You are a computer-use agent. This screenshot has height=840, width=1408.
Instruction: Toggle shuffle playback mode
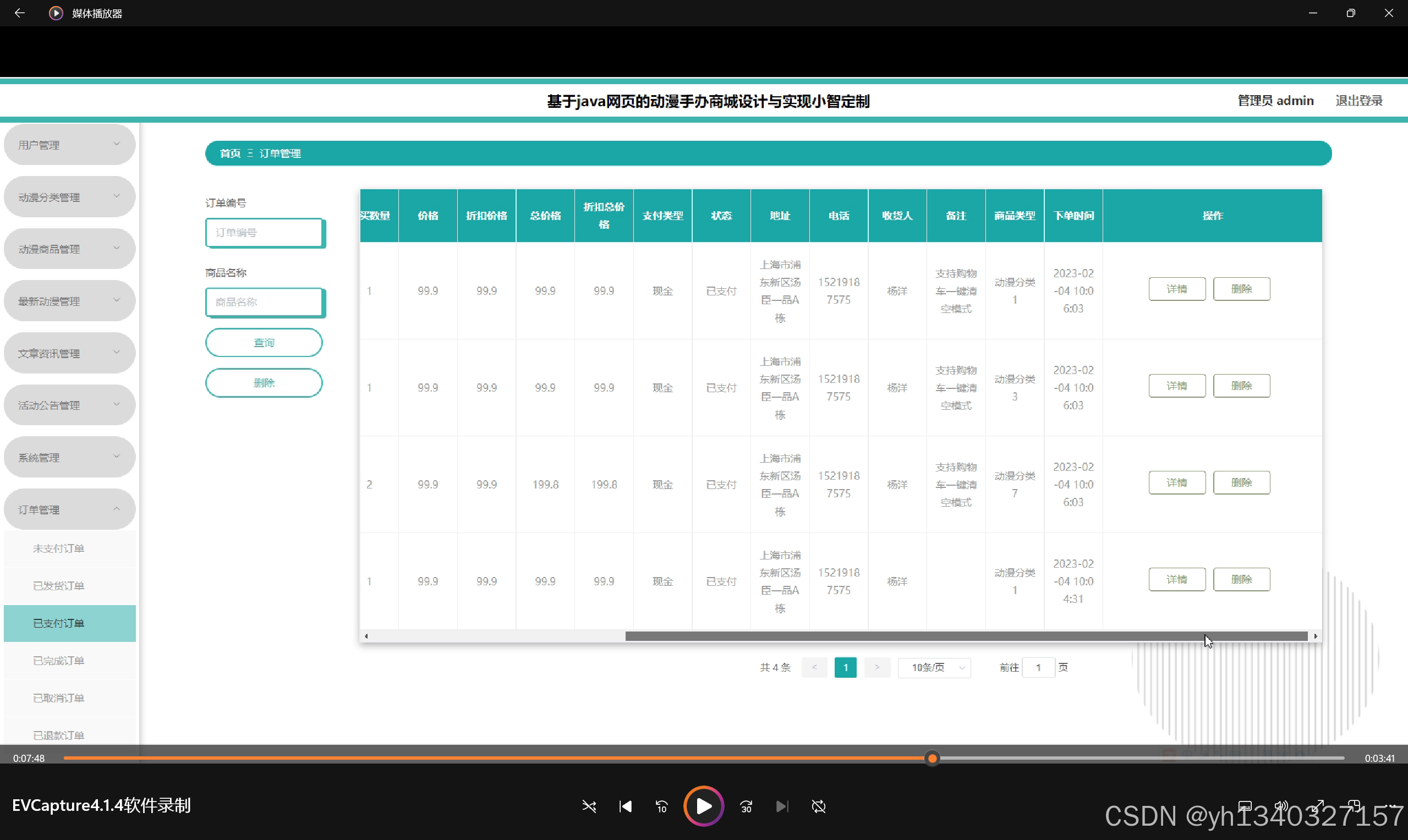tap(589, 806)
